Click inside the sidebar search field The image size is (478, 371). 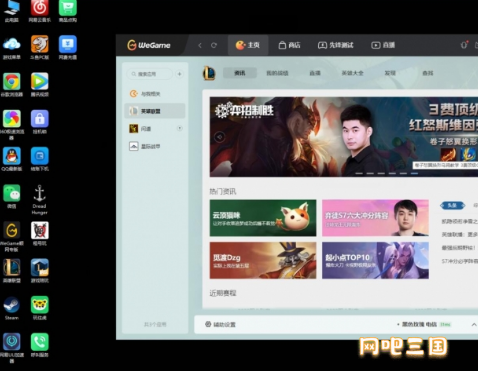pos(150,74)
